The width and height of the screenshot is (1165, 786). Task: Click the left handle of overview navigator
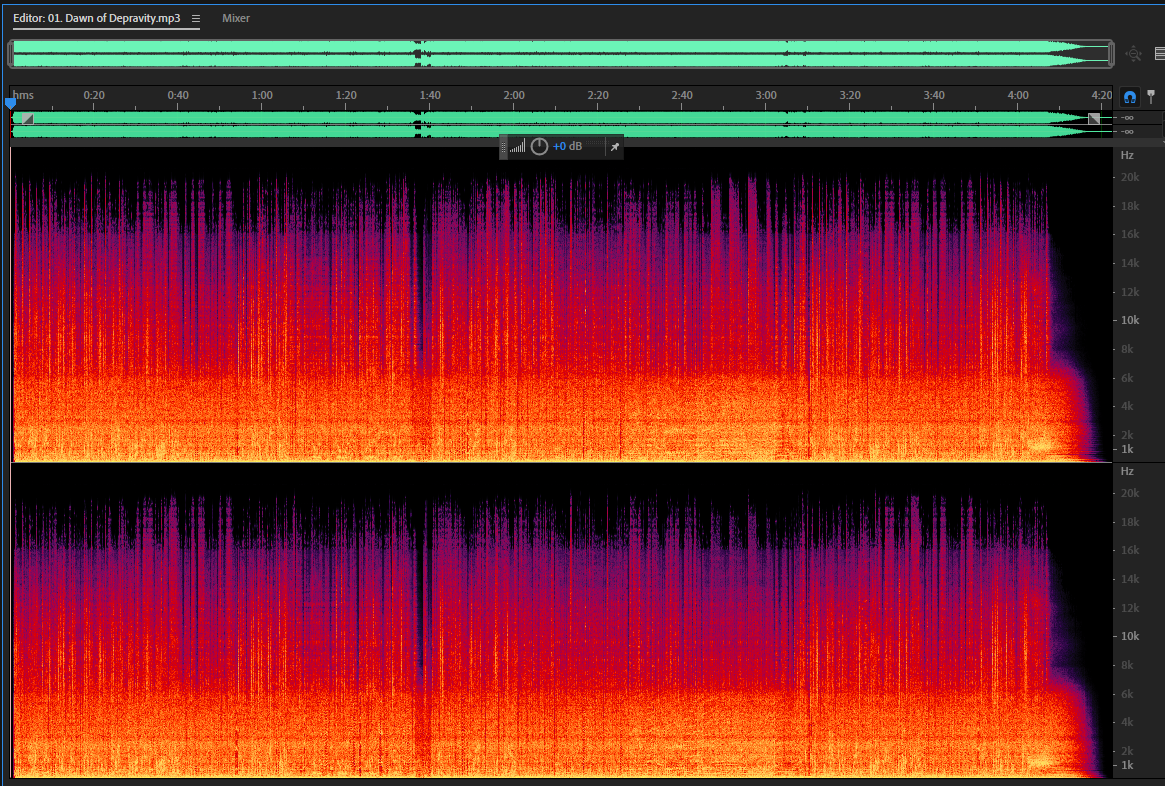point(11,53)
